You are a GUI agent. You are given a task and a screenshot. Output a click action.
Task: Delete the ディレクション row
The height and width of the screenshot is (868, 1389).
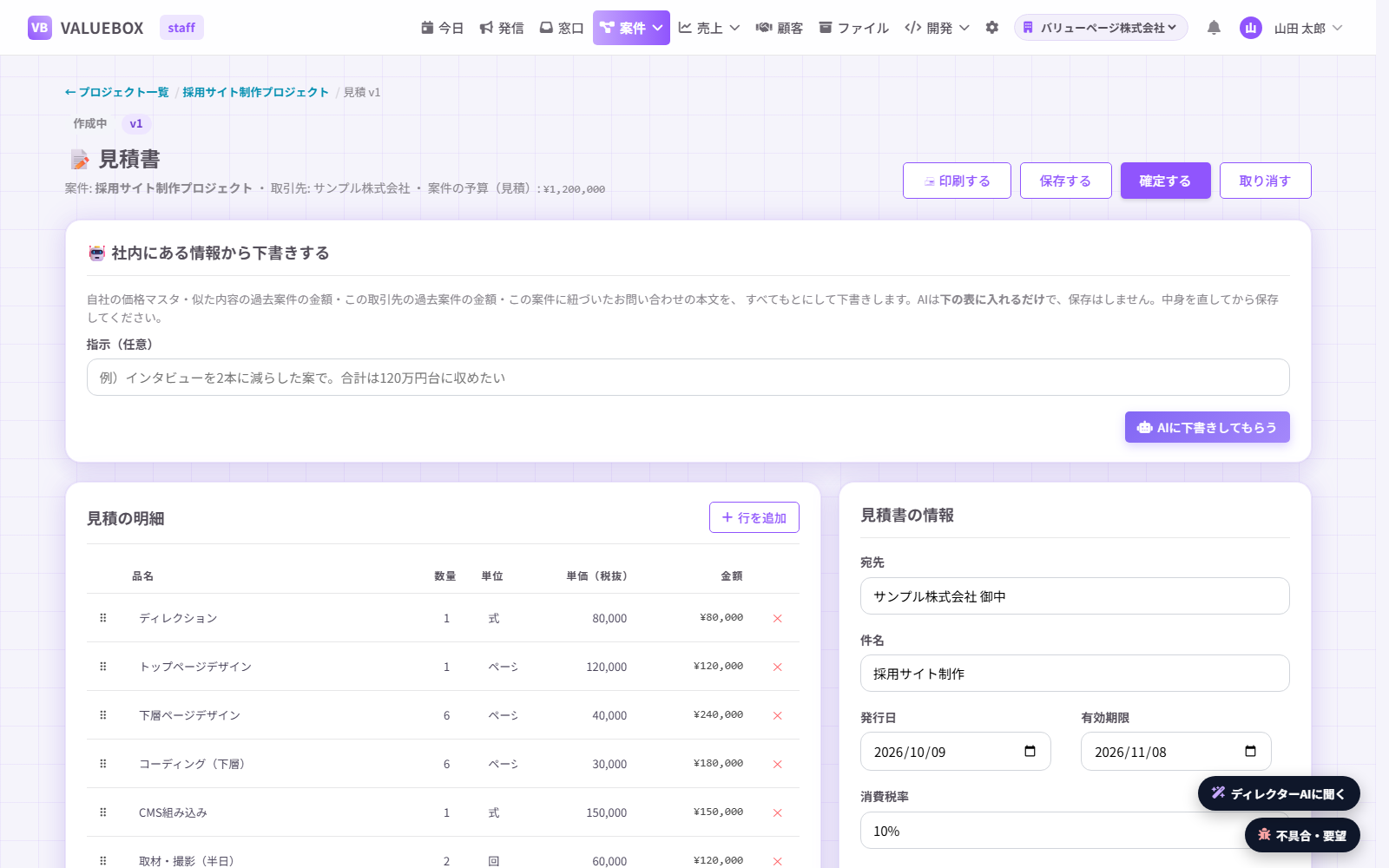coord(777,618)
